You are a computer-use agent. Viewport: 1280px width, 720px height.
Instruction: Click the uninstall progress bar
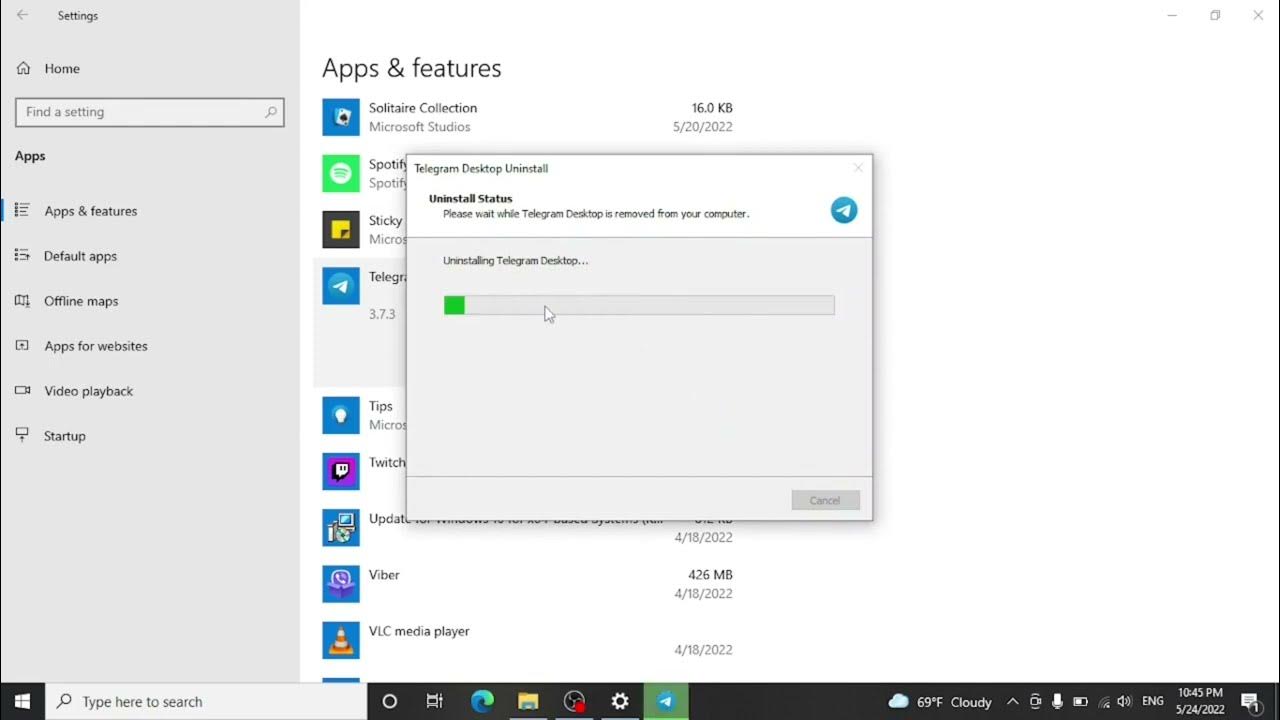pos(639,305)
